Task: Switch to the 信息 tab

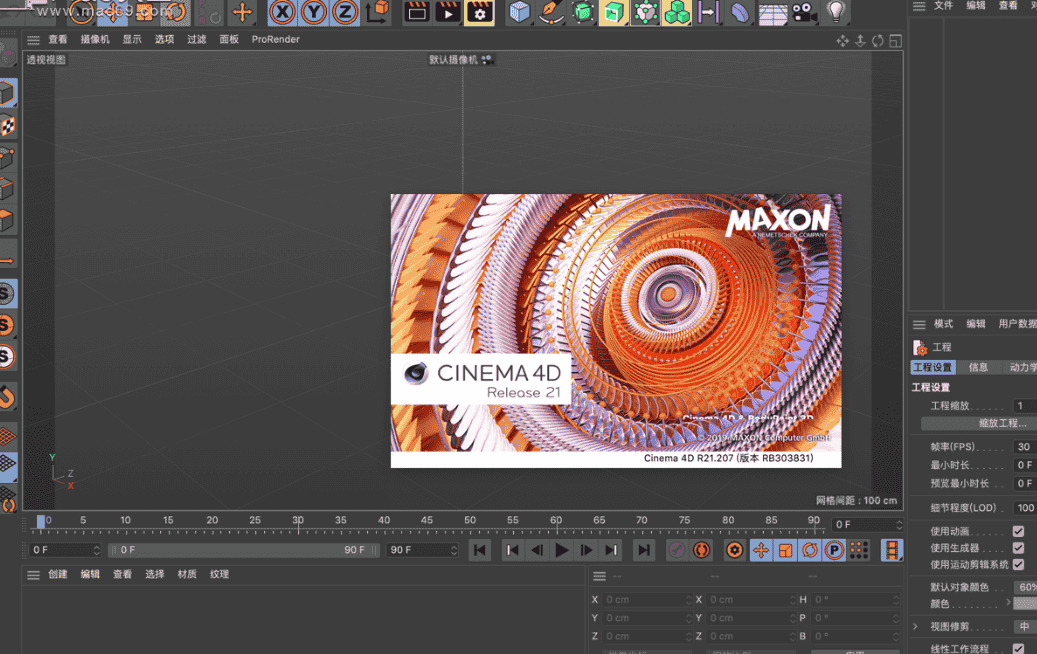Action: coord(978,368)
